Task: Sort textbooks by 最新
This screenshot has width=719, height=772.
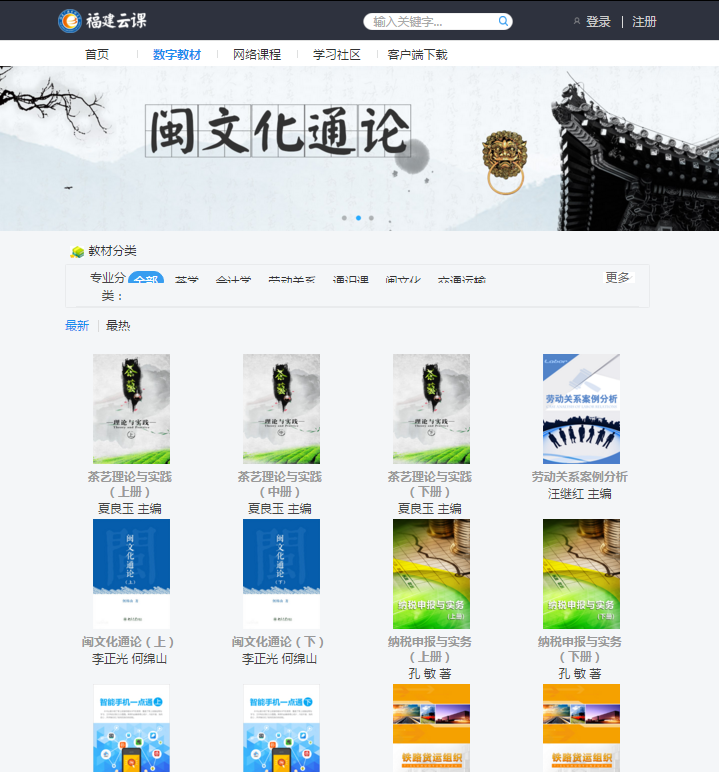Action: [77, 325]
